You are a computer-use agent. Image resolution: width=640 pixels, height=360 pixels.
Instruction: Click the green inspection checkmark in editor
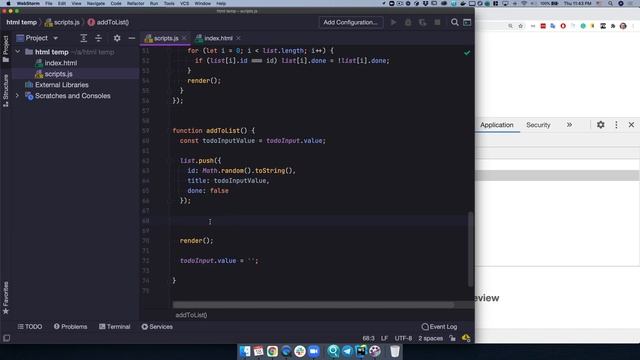point(467,53)
